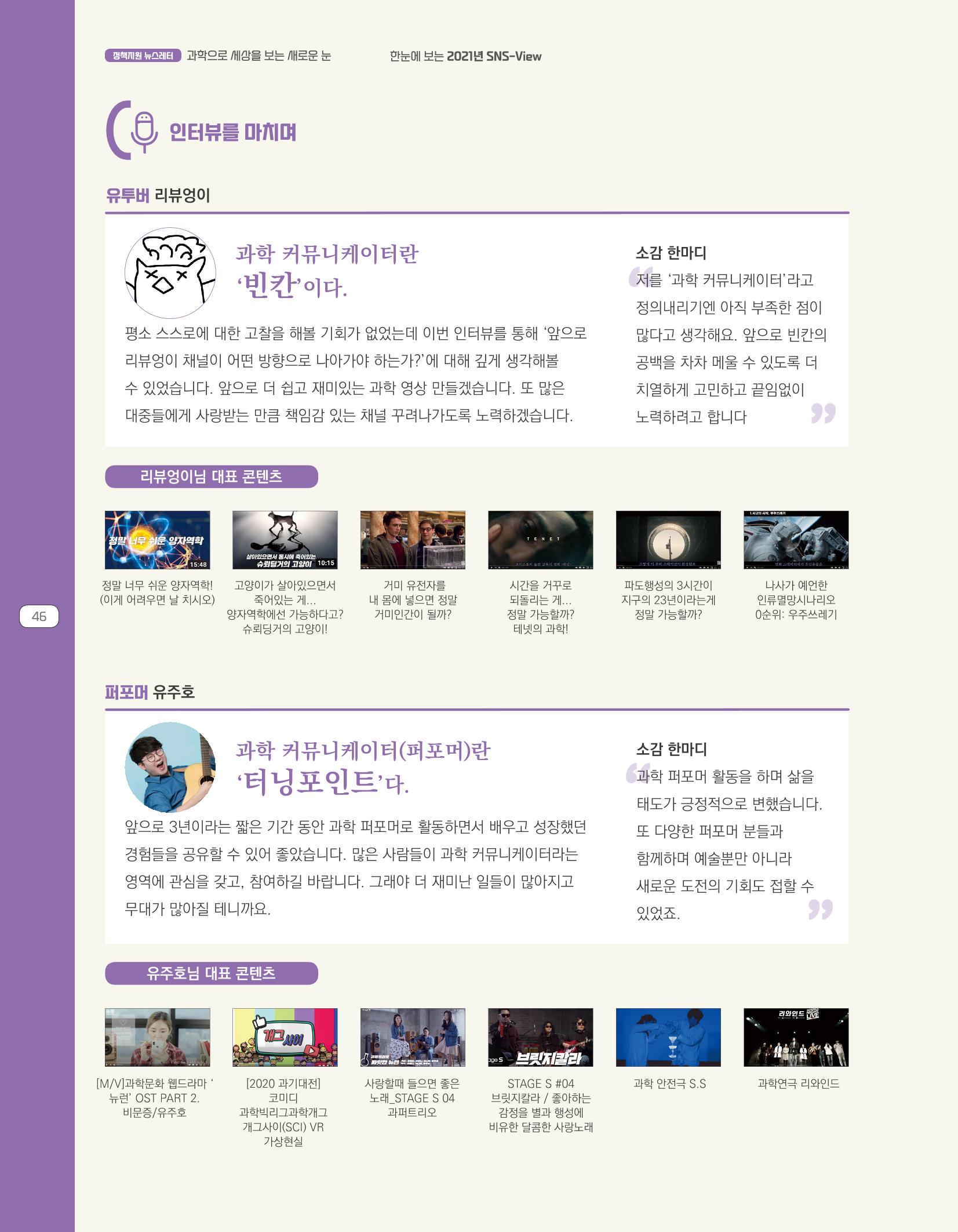Click the 유주호님 대표 콘텐츠 label
This screenshot has width=958, height=1232.
(212, 973)
